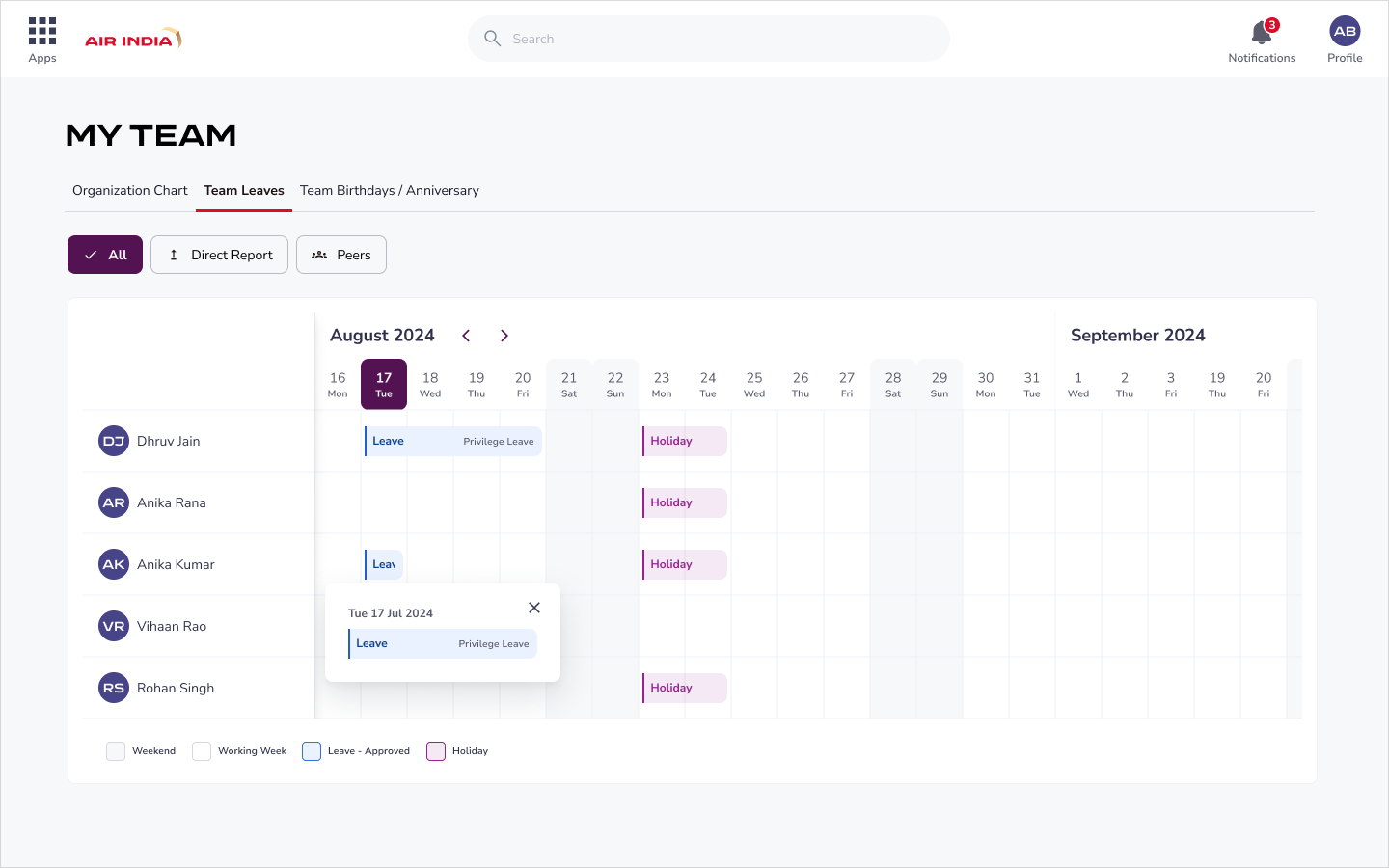Select date 21 Sat

[x=569, y=384]
